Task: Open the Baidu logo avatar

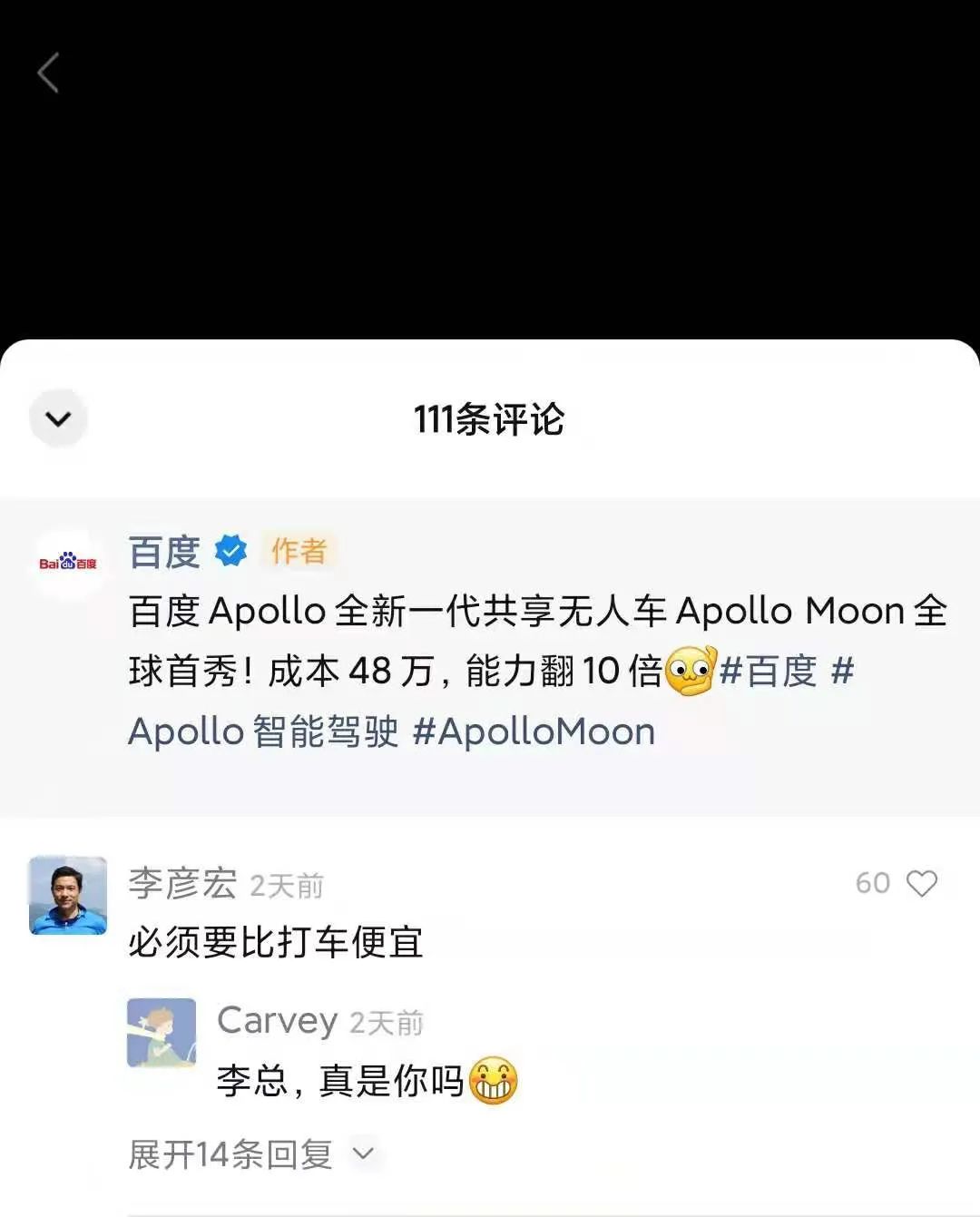Action: tap(68, 564)
